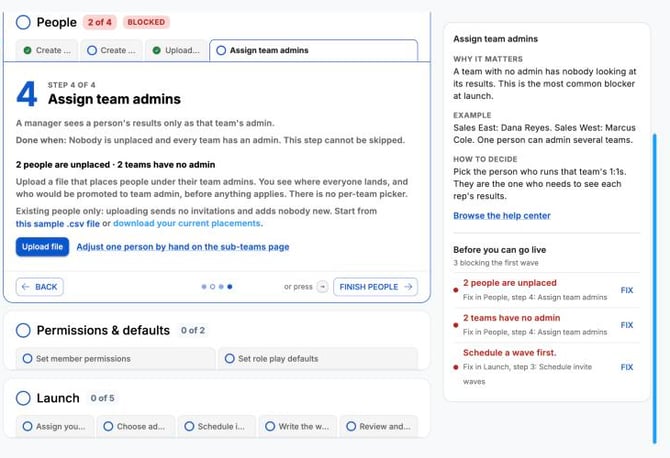
Task: Open this sample .csv file link
Action: pos(58,223)
